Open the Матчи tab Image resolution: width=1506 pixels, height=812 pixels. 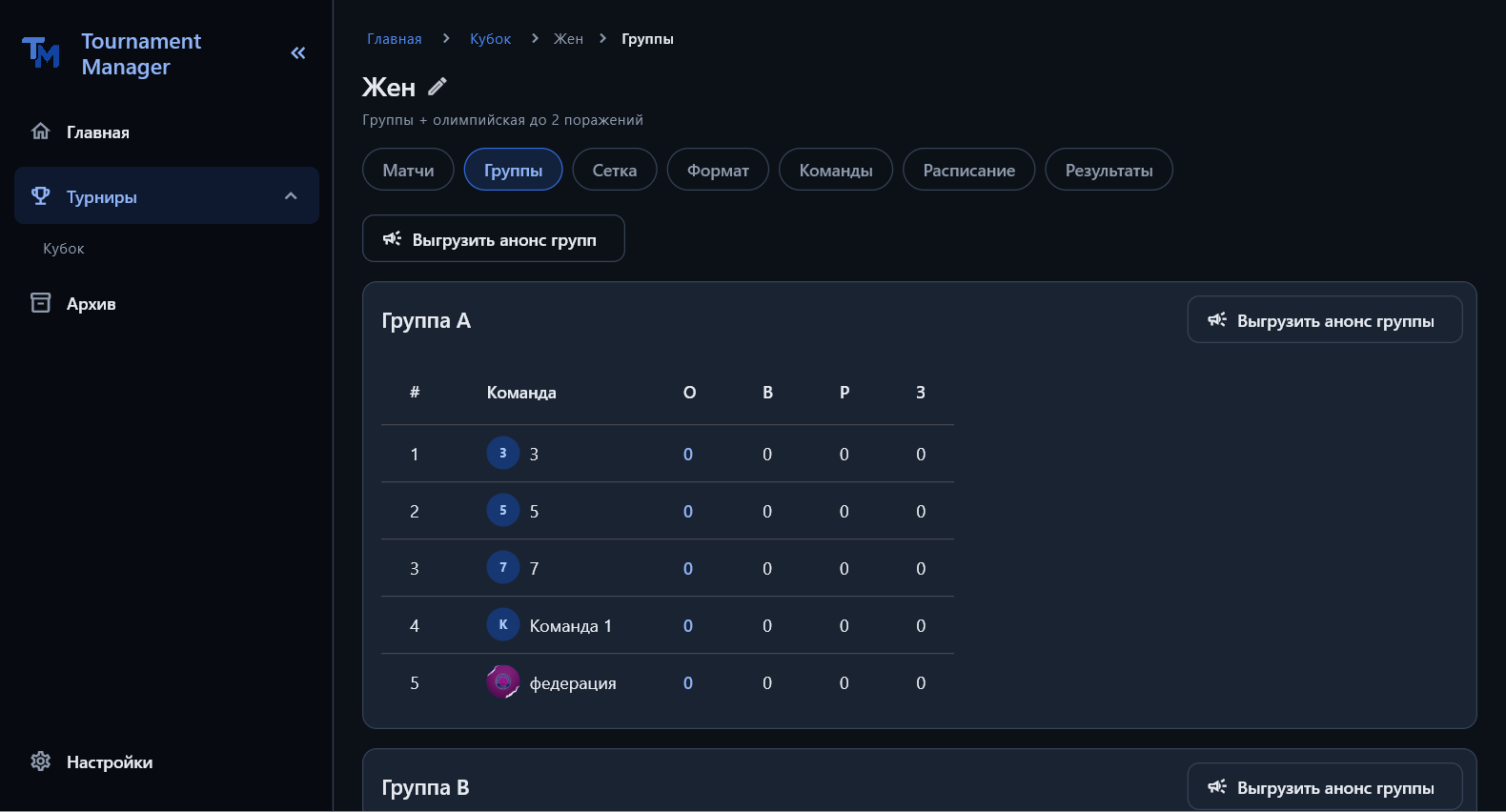pos(408,170)
